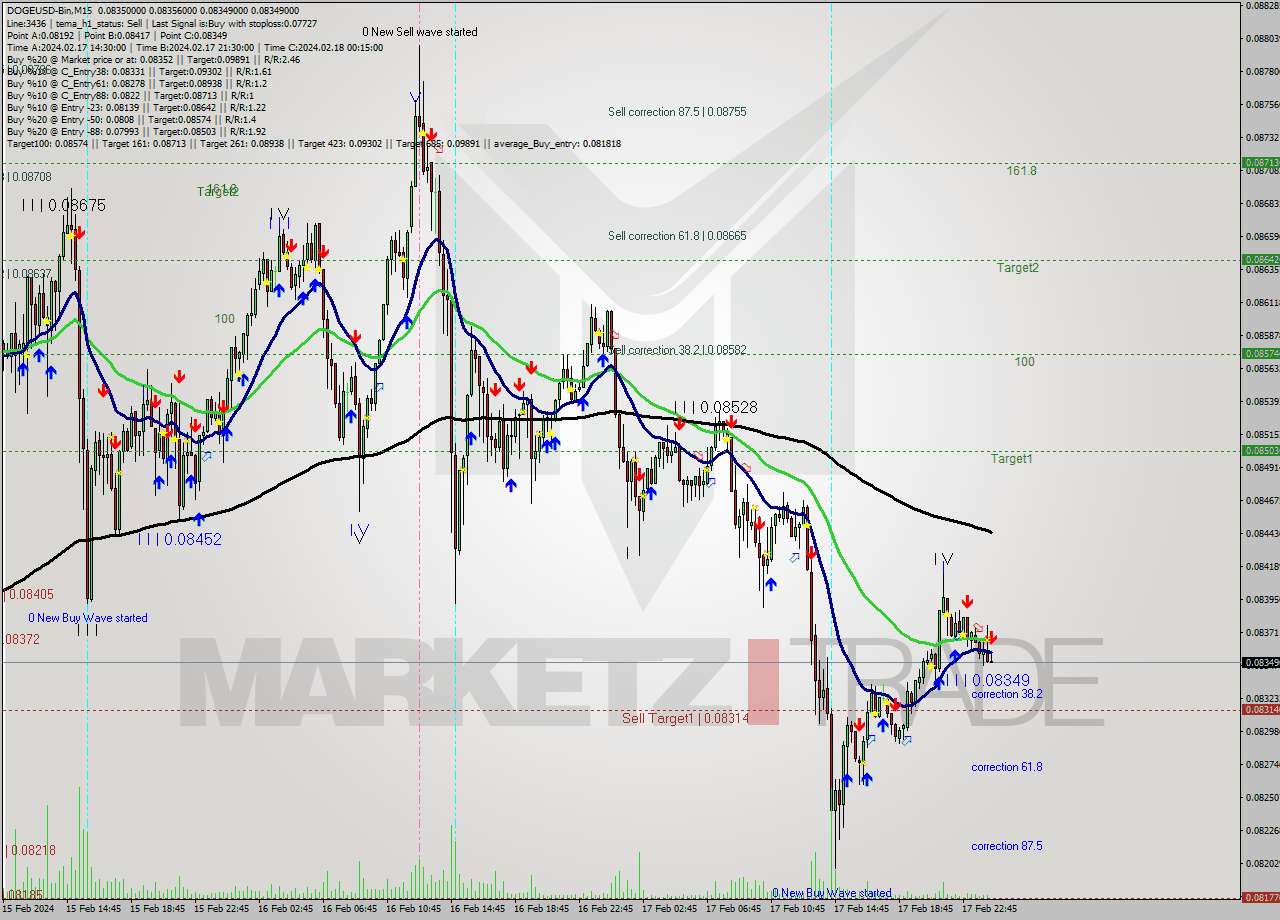Click the 'Target100: 0.08574' summary line
The width and height of the screenshot is (1280, 920).
[313, 143]
